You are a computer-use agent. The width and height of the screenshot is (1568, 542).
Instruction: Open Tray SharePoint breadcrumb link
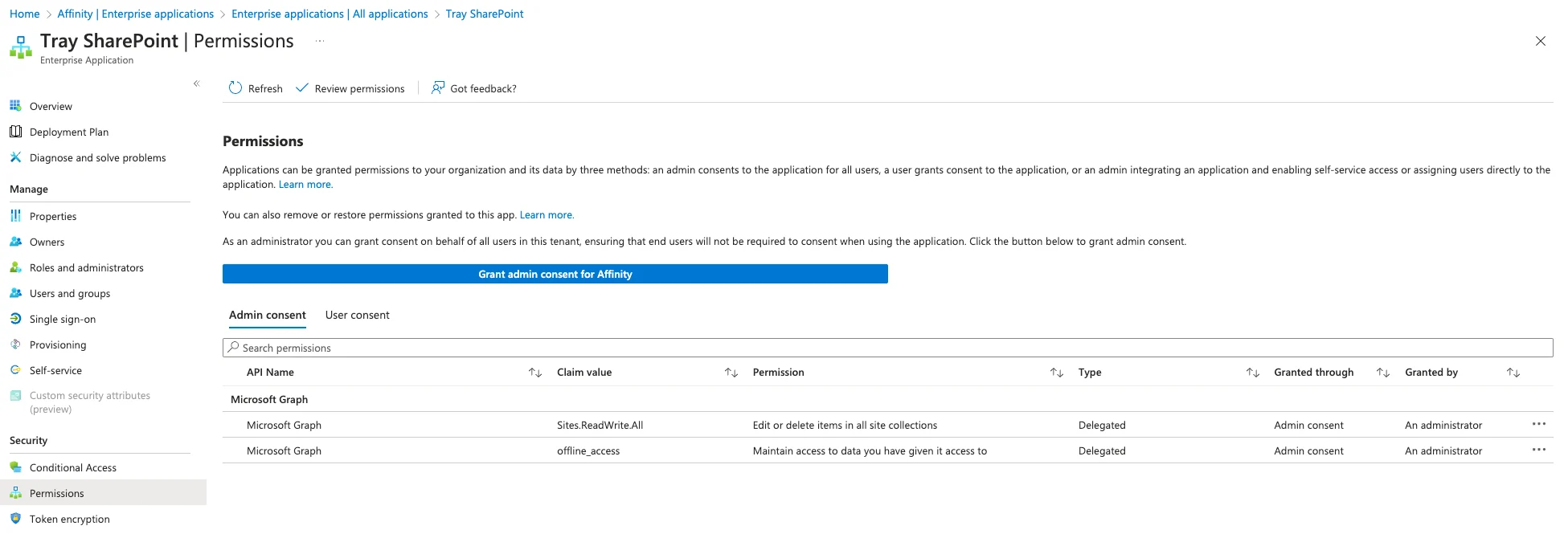tap(485, 14)
